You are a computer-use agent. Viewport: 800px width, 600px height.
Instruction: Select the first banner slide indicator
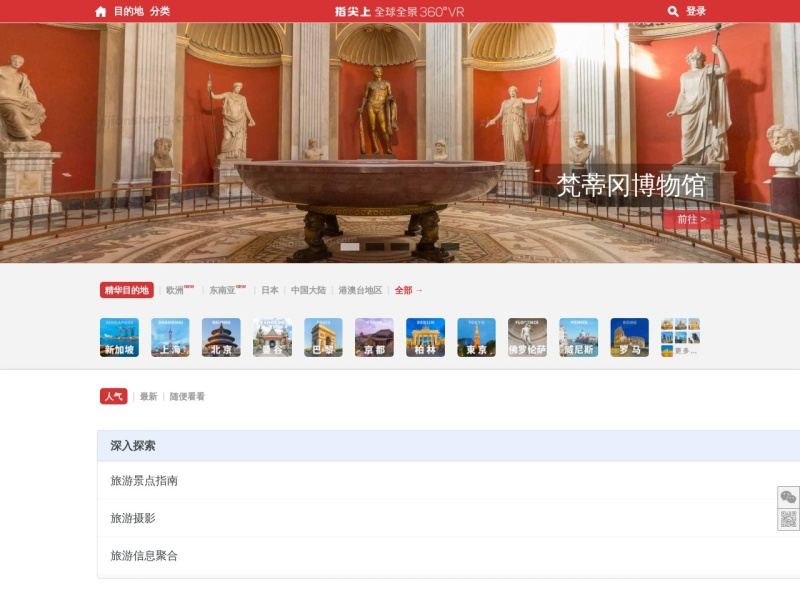[x=350, y=247]
